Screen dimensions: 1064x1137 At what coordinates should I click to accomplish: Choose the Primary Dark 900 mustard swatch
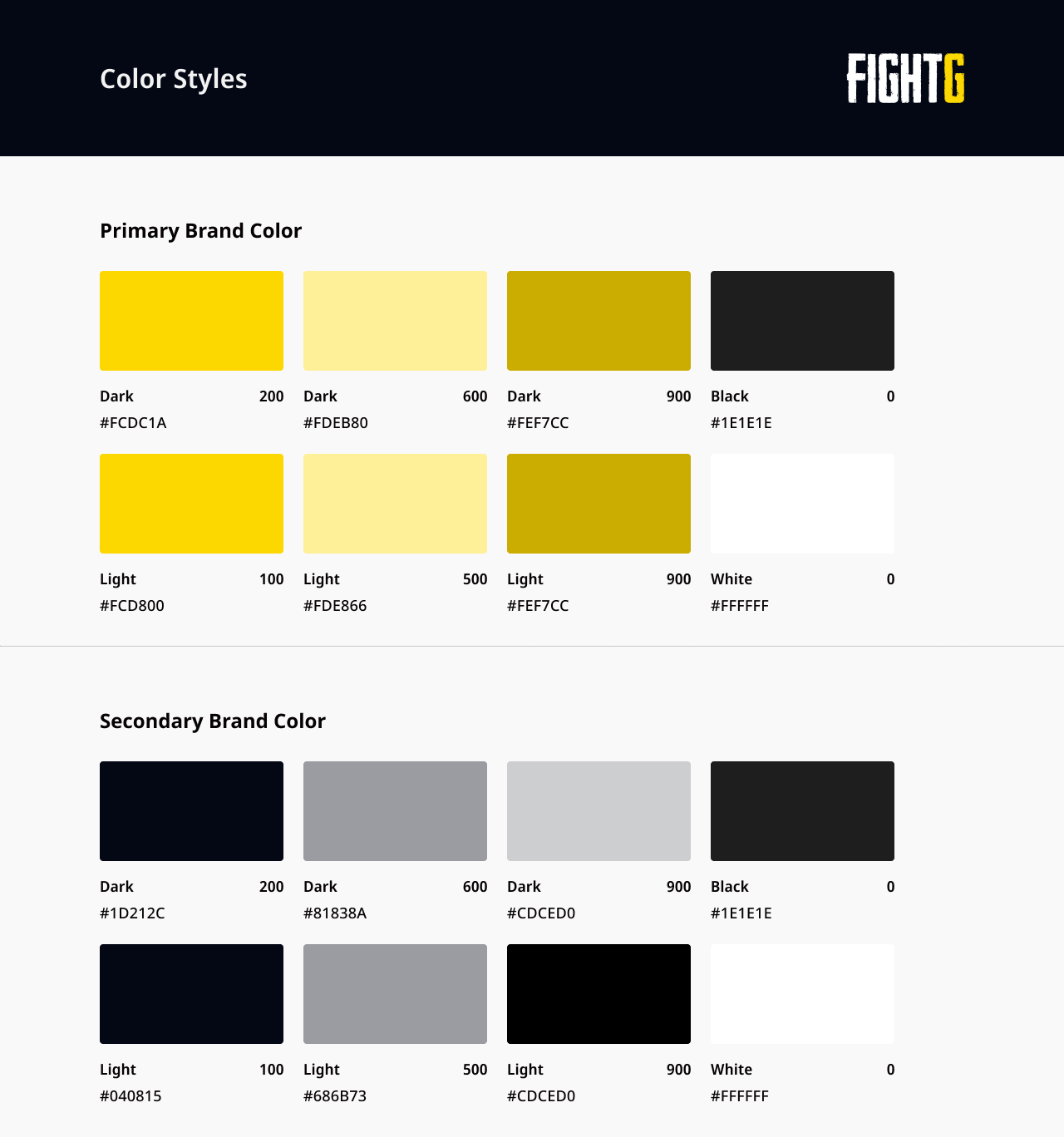[598, 321]
